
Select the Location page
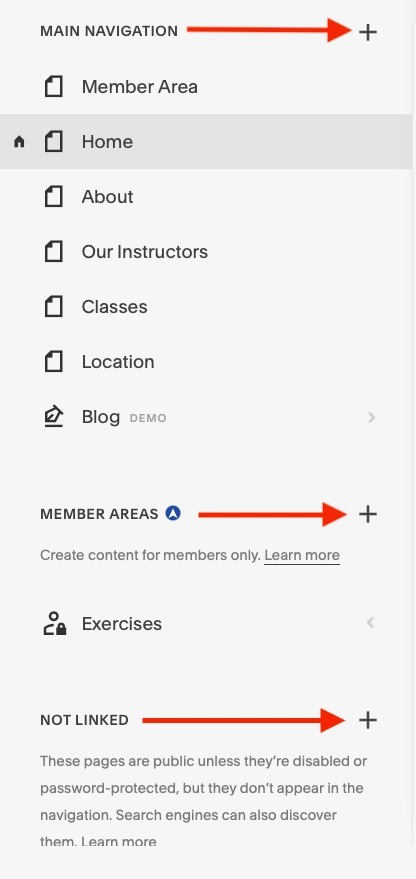coord(206,361)
